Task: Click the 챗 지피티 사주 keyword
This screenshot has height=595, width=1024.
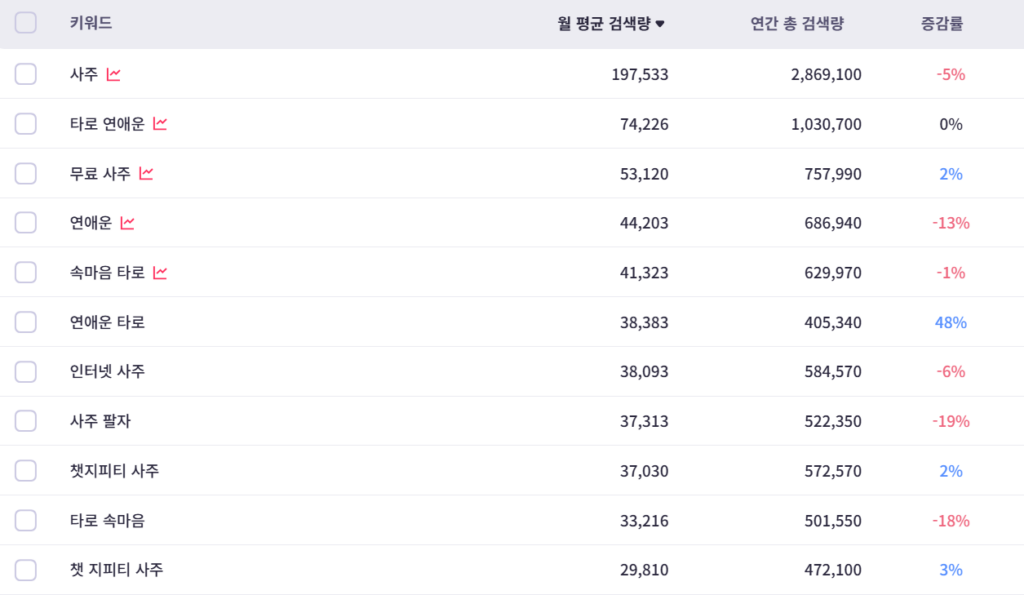Action: (x=116, y=570)
